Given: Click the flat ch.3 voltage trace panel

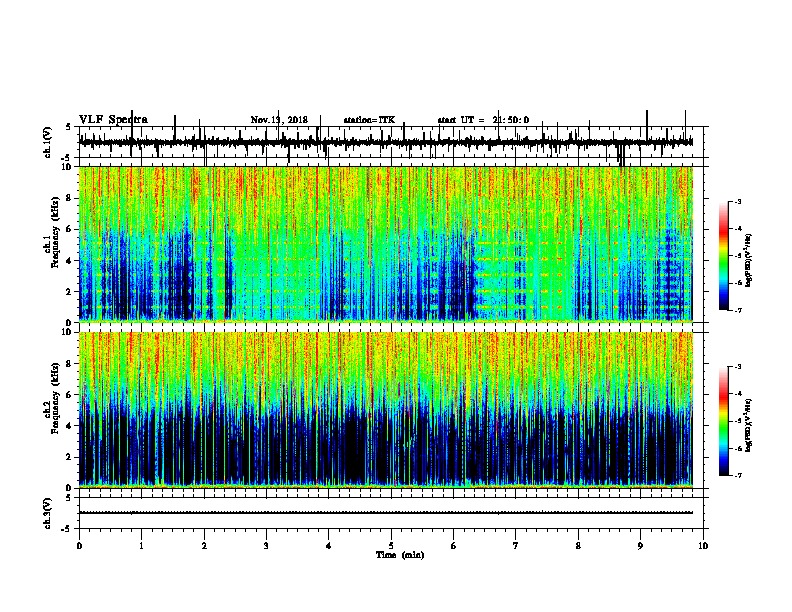Looking at the screenshot, I should pos(391,513).
